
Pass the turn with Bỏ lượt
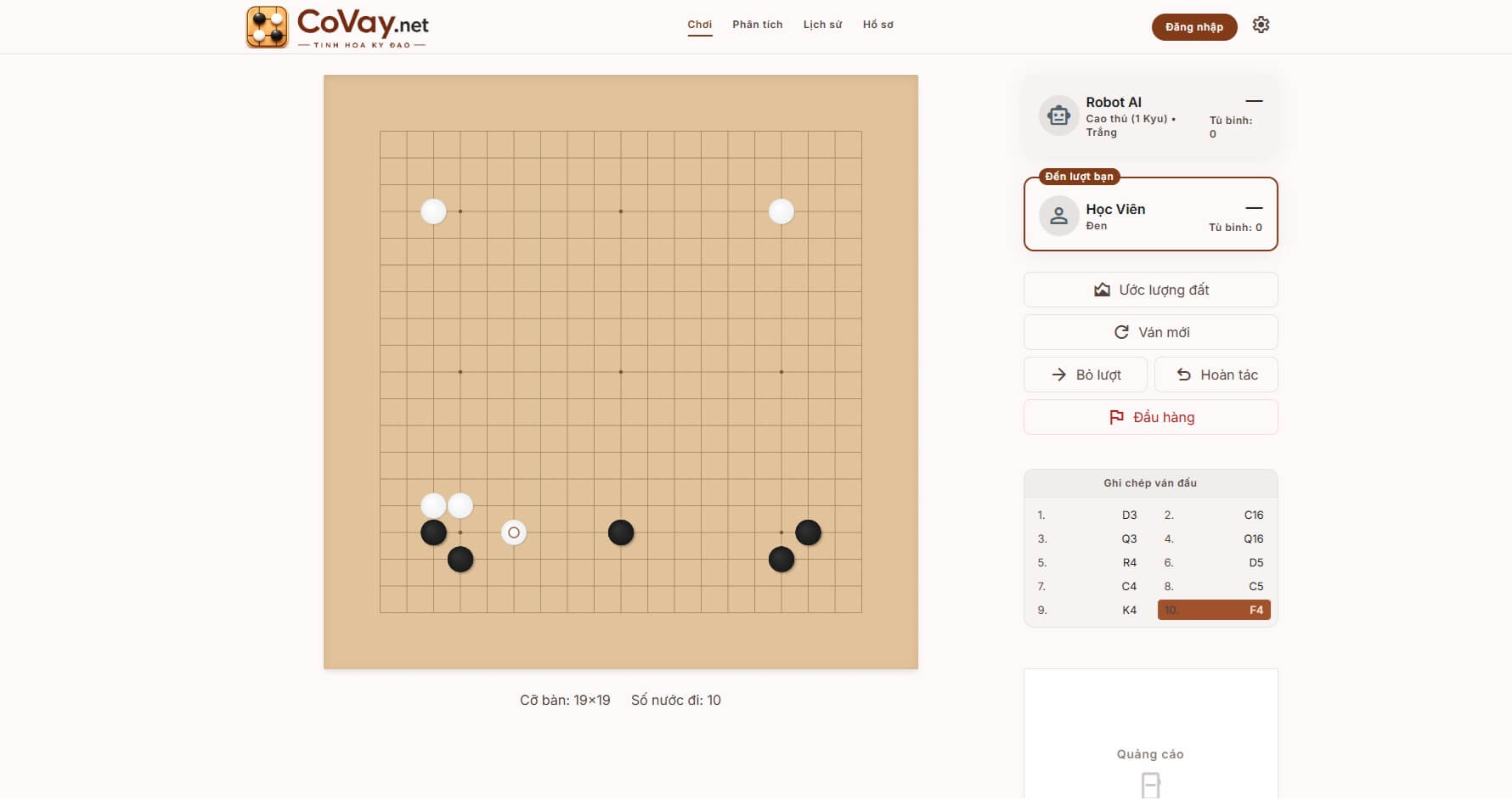[1086, 375]
